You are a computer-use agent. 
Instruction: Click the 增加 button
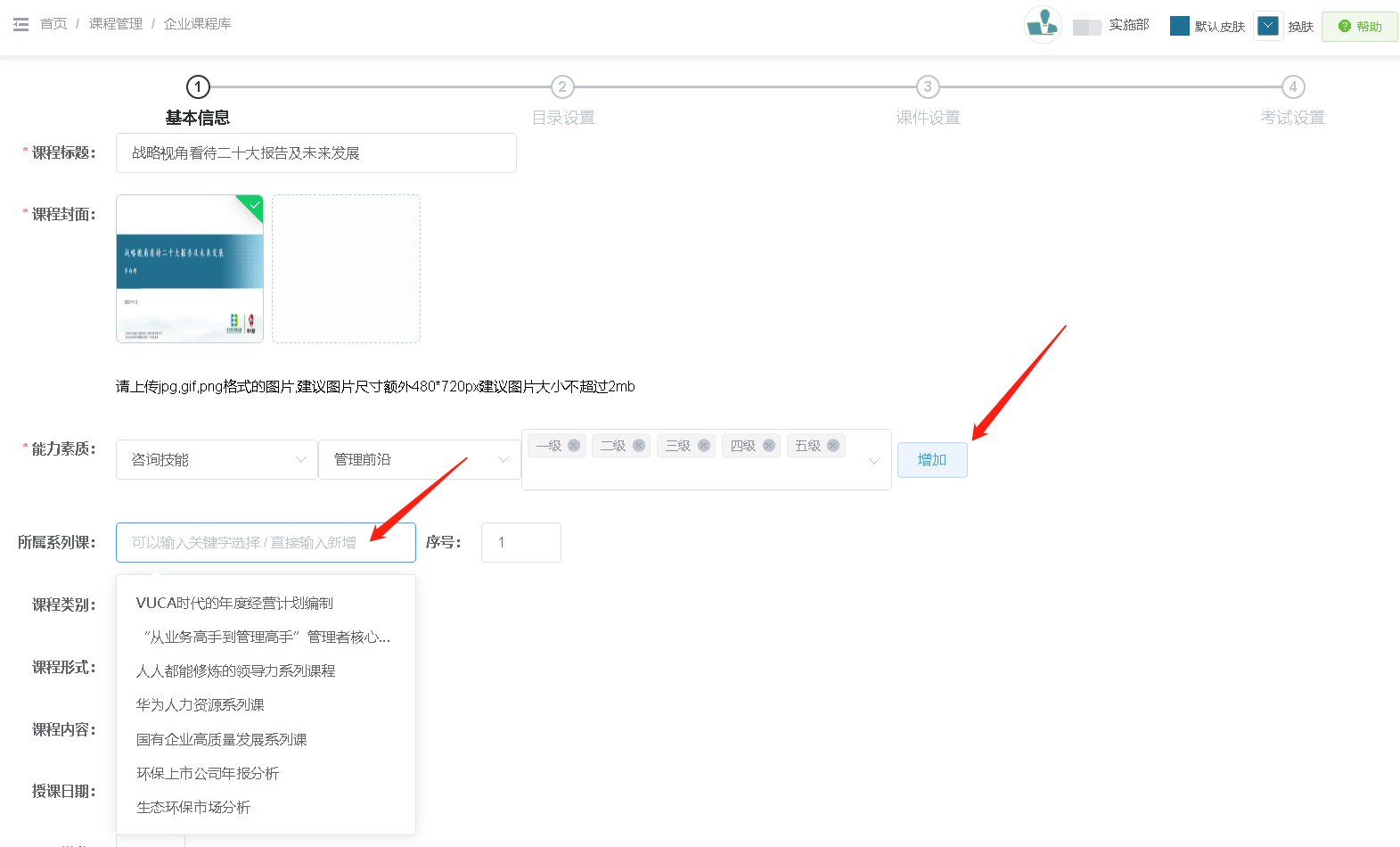point(931,460)
